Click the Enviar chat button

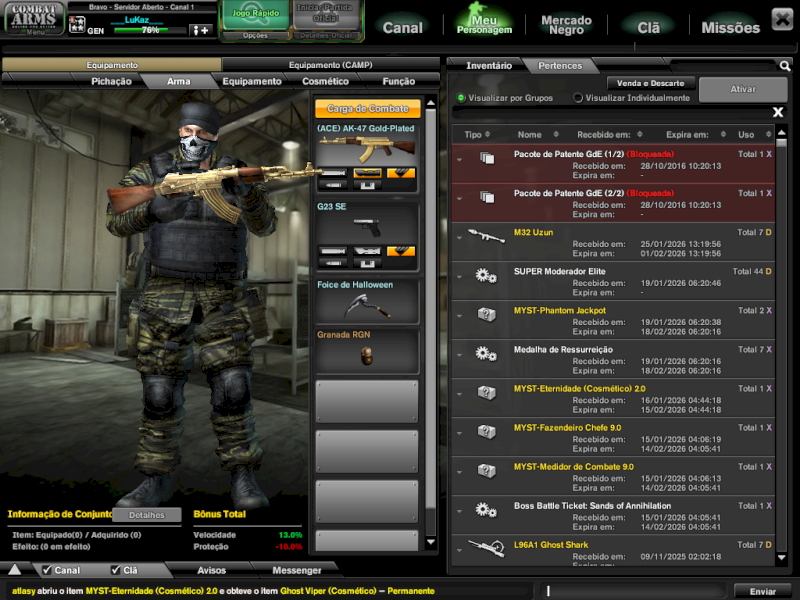click(762, 591)
